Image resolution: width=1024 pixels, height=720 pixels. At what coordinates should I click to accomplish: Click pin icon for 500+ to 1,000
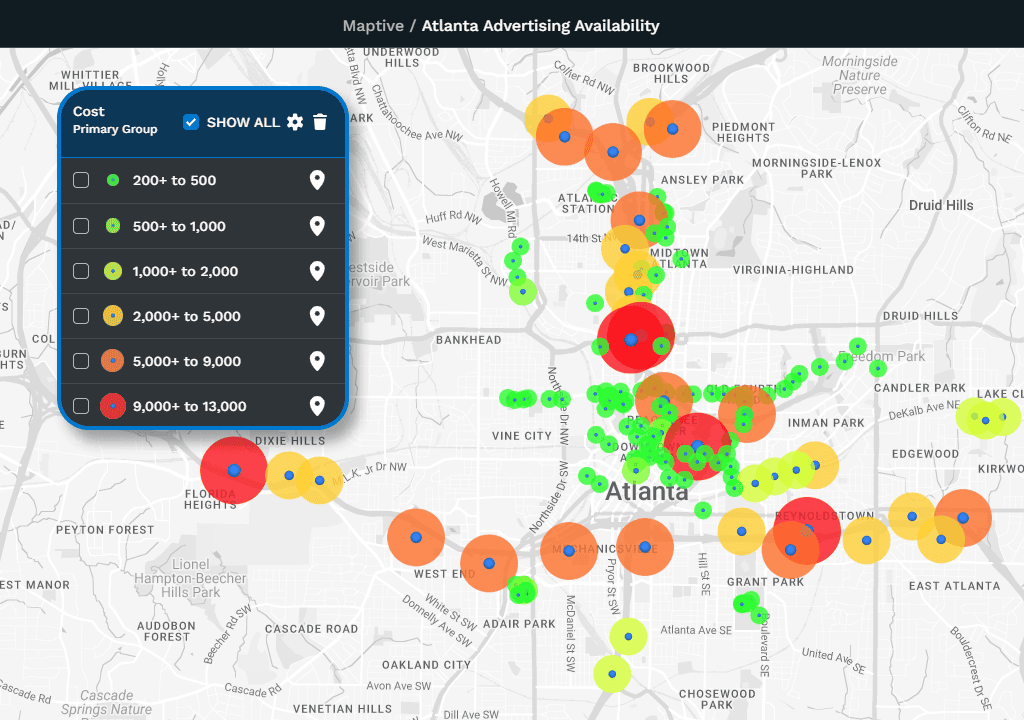(x=317, y=226)
